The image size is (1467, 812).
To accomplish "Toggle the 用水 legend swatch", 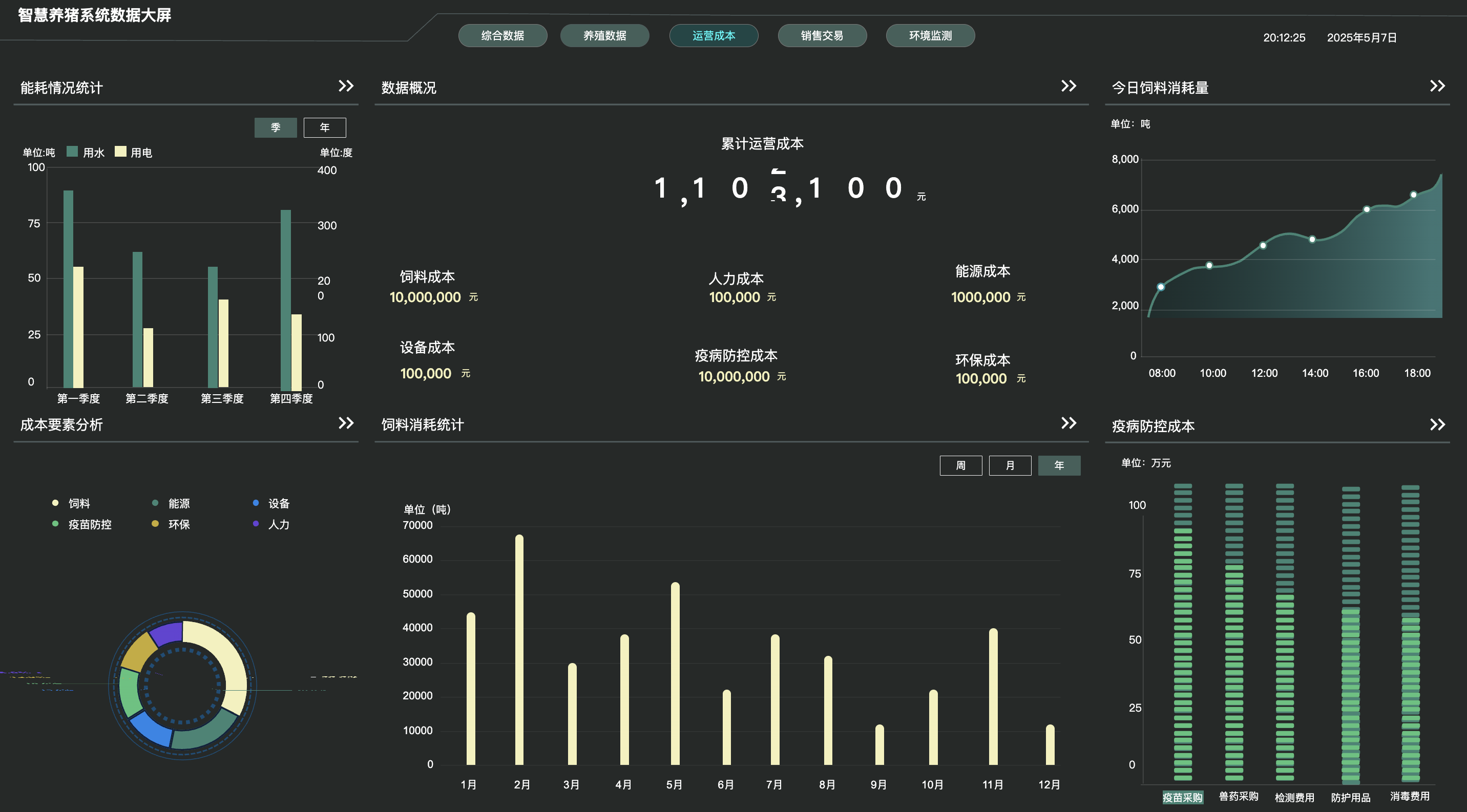I will tap(72, 152).
